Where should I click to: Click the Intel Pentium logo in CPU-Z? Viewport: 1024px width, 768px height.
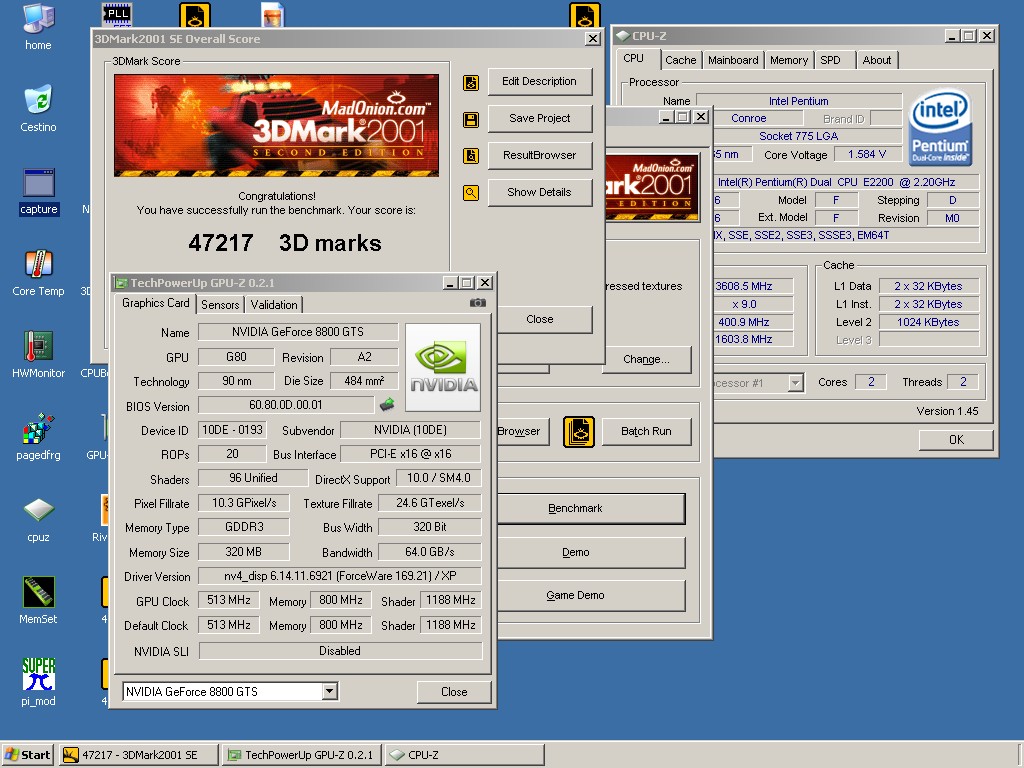(941, 127)
